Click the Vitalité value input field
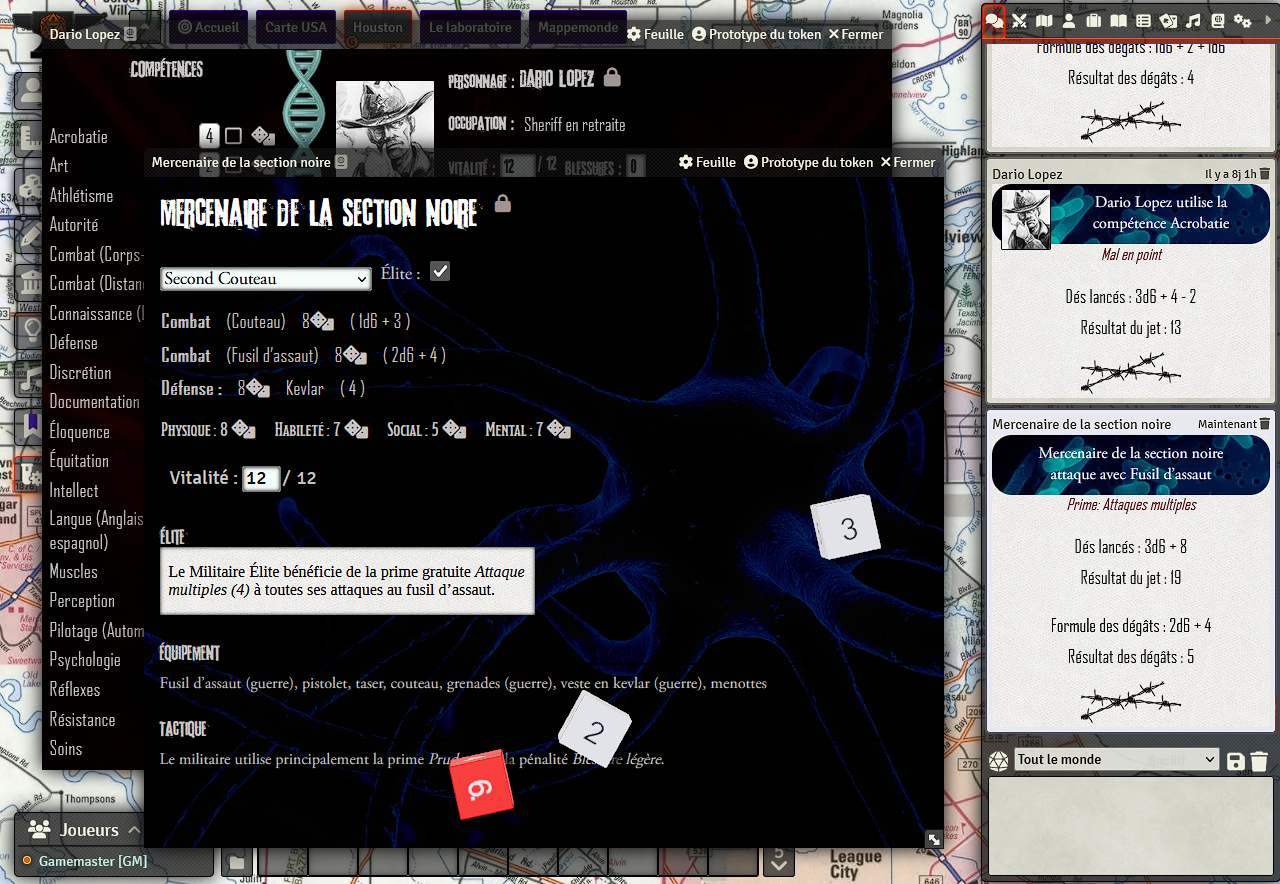This screenshot has width=1280, height=884. pyautogui.click(x=261, y=479)
